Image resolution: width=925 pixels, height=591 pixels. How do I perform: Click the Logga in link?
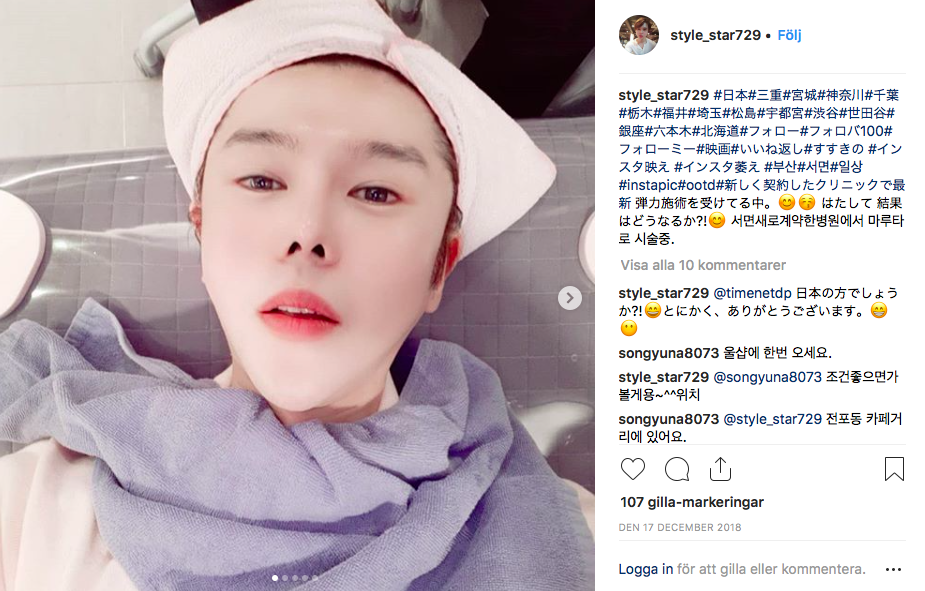[645, 569]
